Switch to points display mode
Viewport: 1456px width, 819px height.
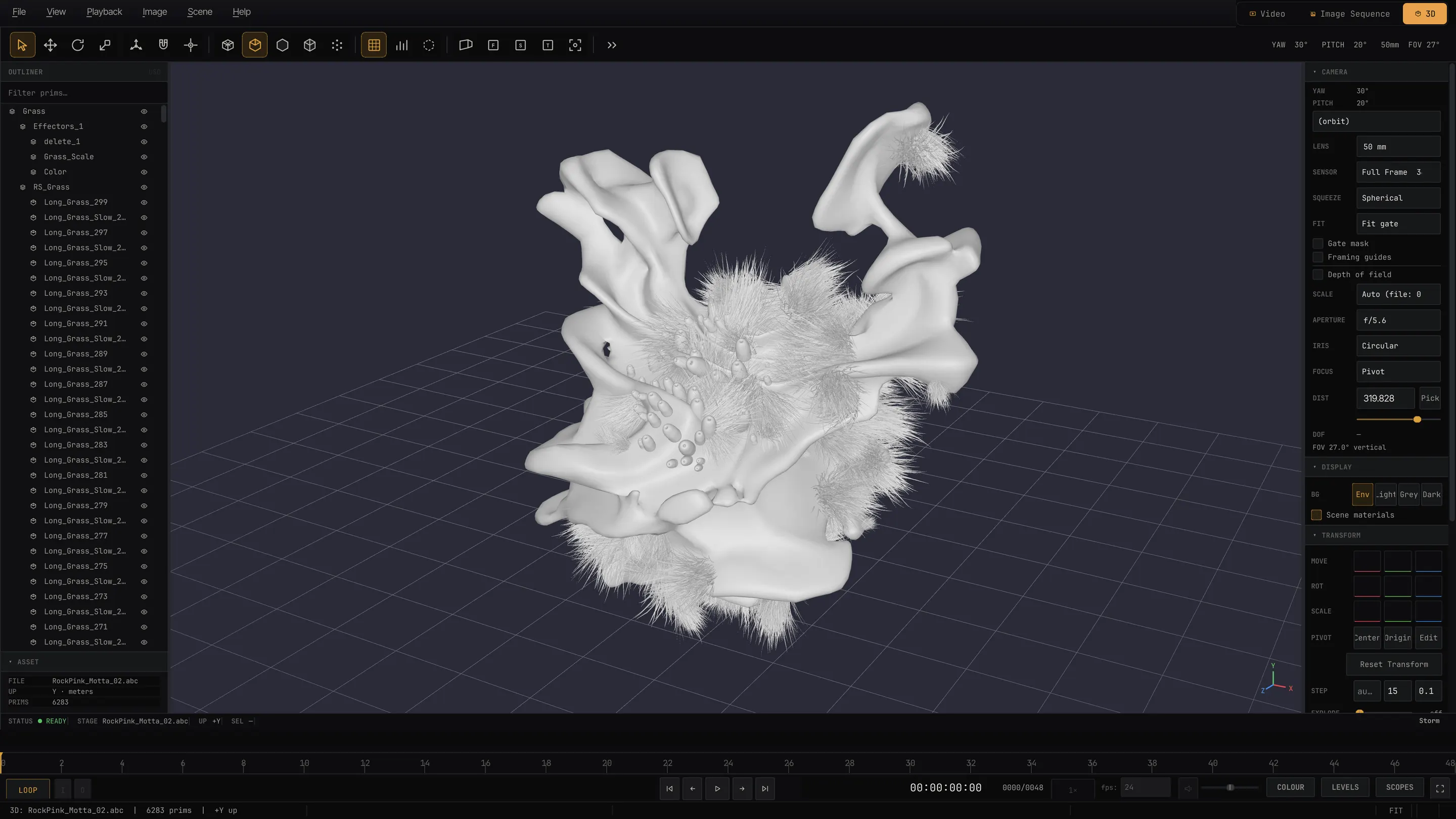tap(337, 45)
